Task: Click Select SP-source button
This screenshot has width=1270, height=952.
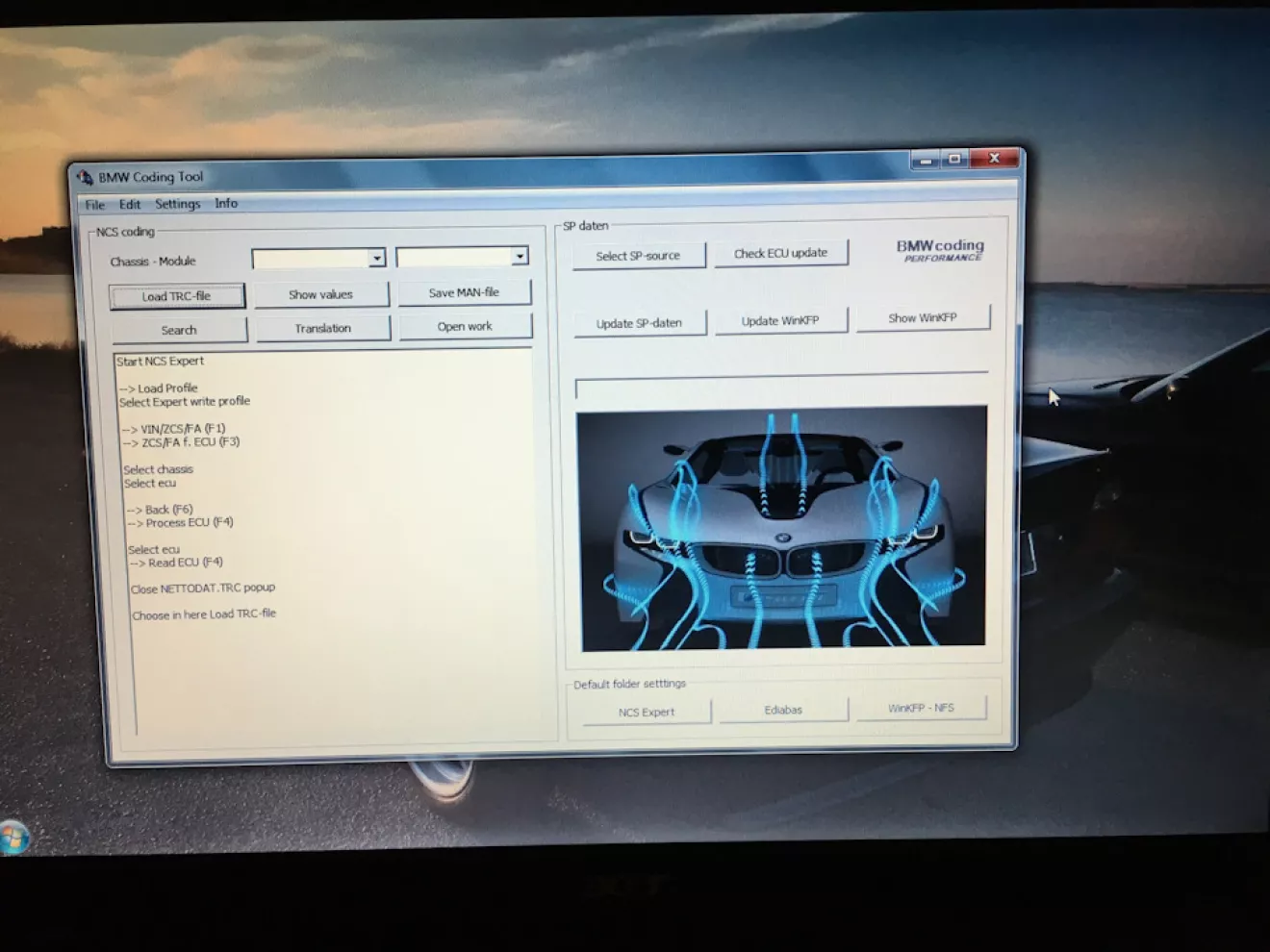Action: (638, 256)
